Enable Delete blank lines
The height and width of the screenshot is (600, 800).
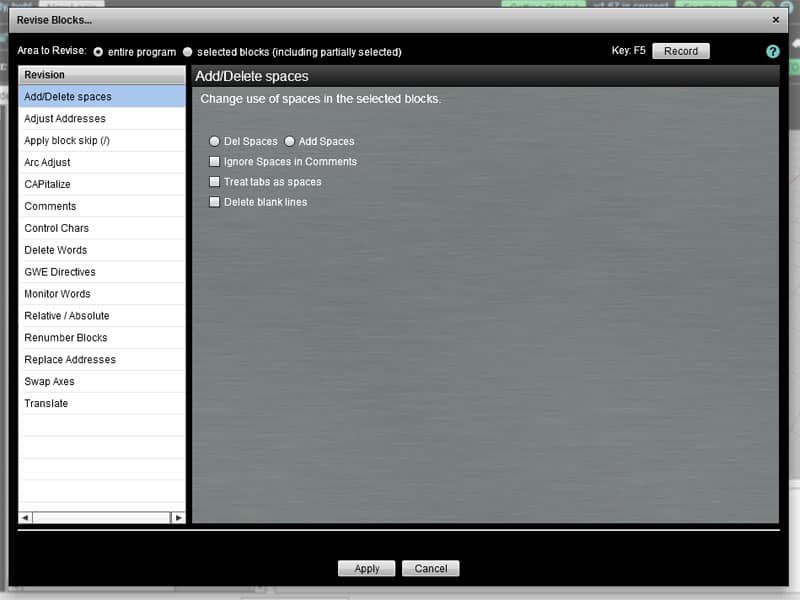pyautogui.click(x=214, y=202)
